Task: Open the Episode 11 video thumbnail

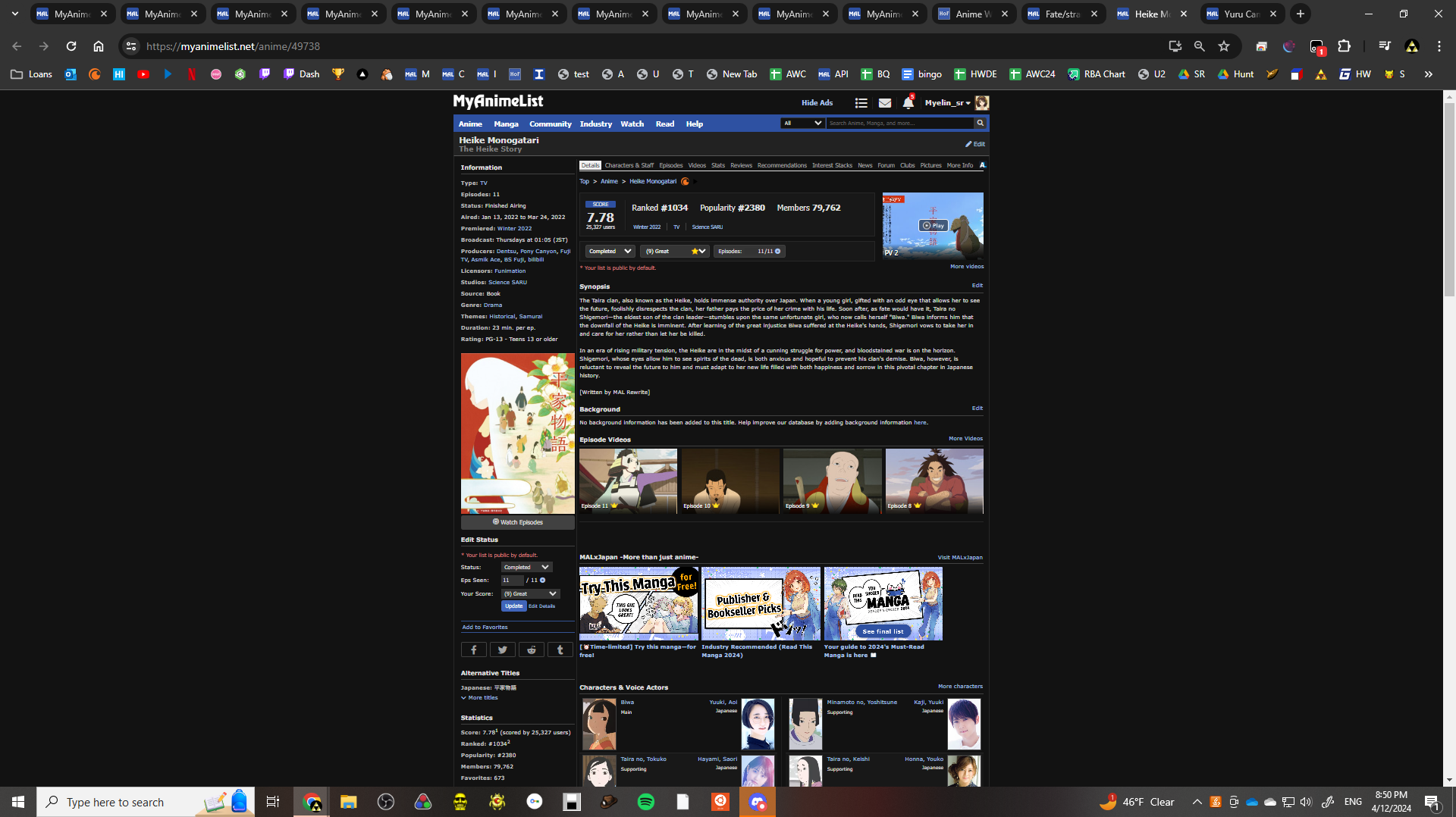Action: coord(628,480)
